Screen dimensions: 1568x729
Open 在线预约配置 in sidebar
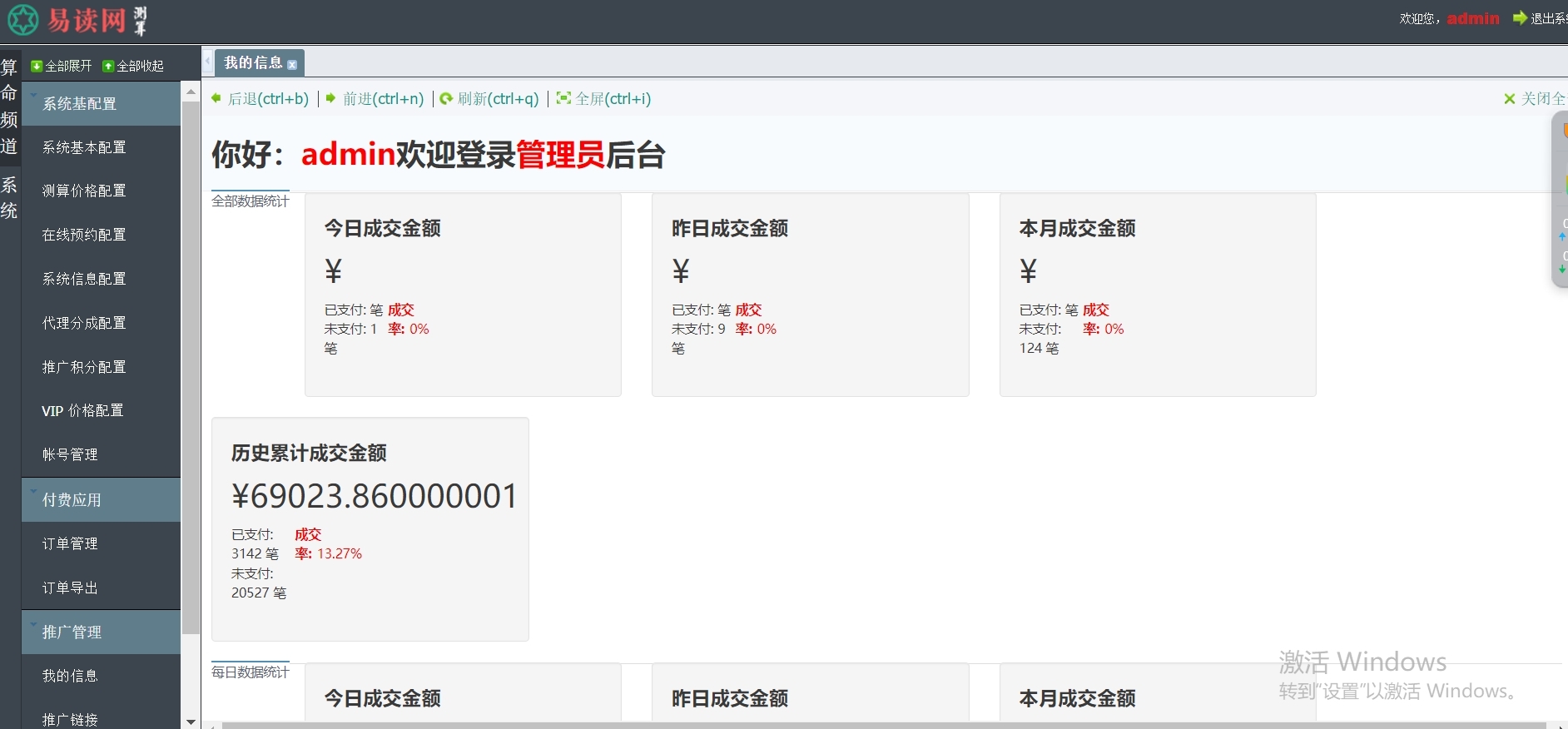click(x=84, y=235)
